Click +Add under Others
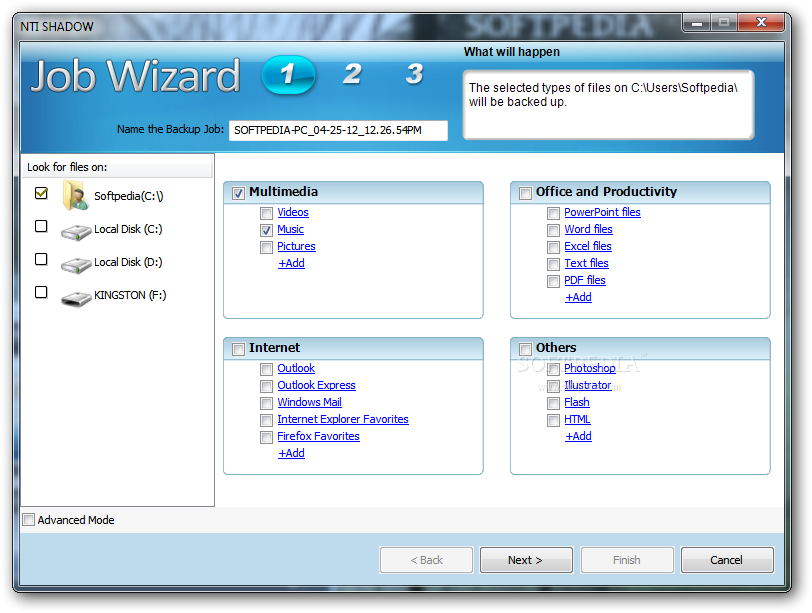 coord(578,436)
